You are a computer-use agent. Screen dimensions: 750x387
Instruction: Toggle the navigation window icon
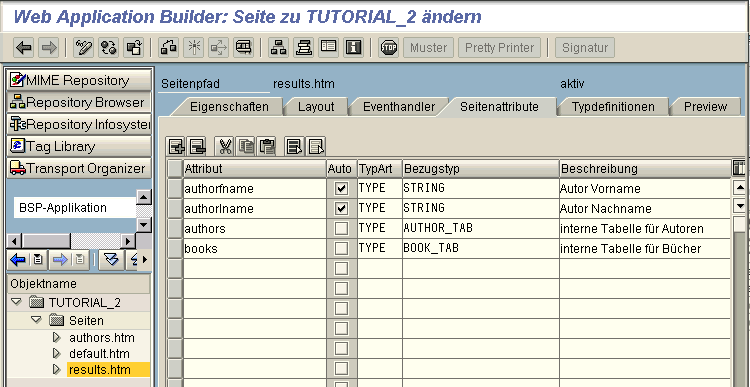(x=304, y=47)
